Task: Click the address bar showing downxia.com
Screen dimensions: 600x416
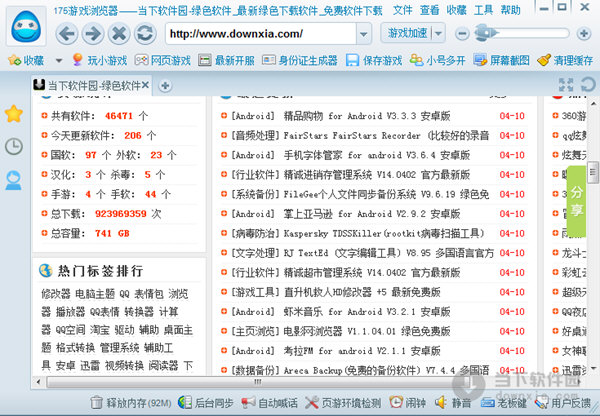Action: tap(261, 34)
